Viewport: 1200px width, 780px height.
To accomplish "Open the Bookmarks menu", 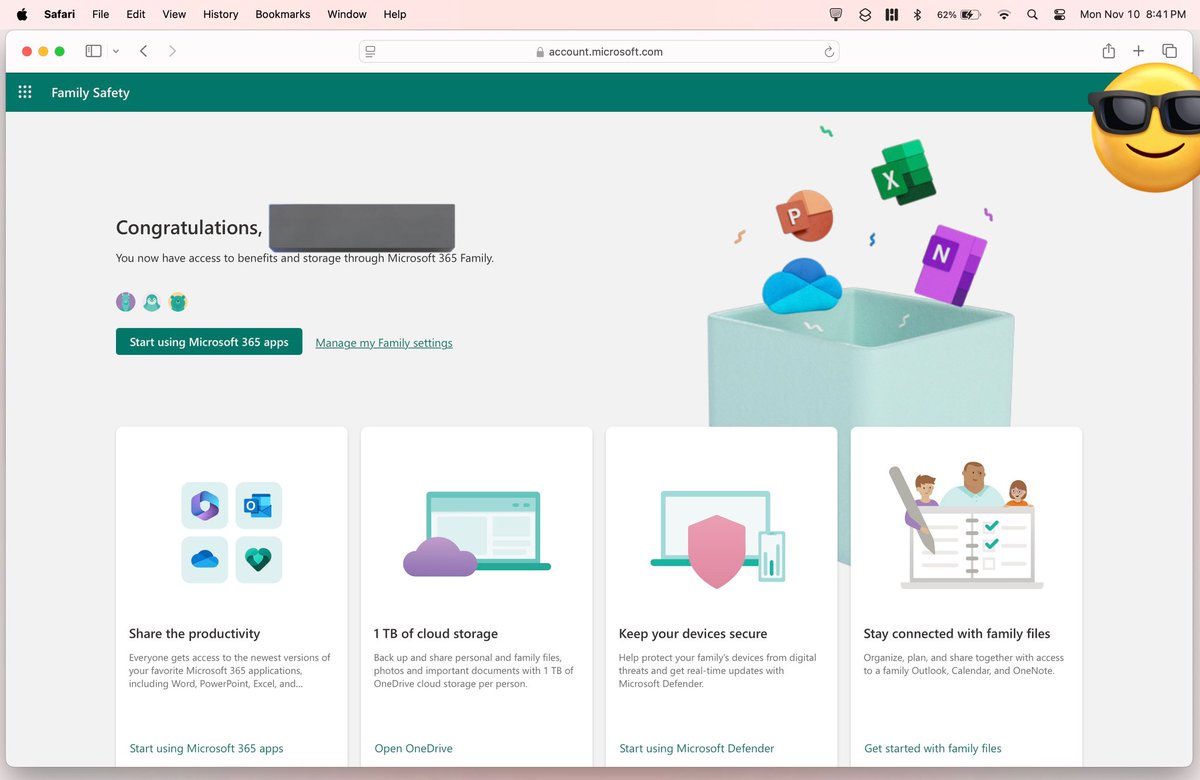I will tap(283, 14).
